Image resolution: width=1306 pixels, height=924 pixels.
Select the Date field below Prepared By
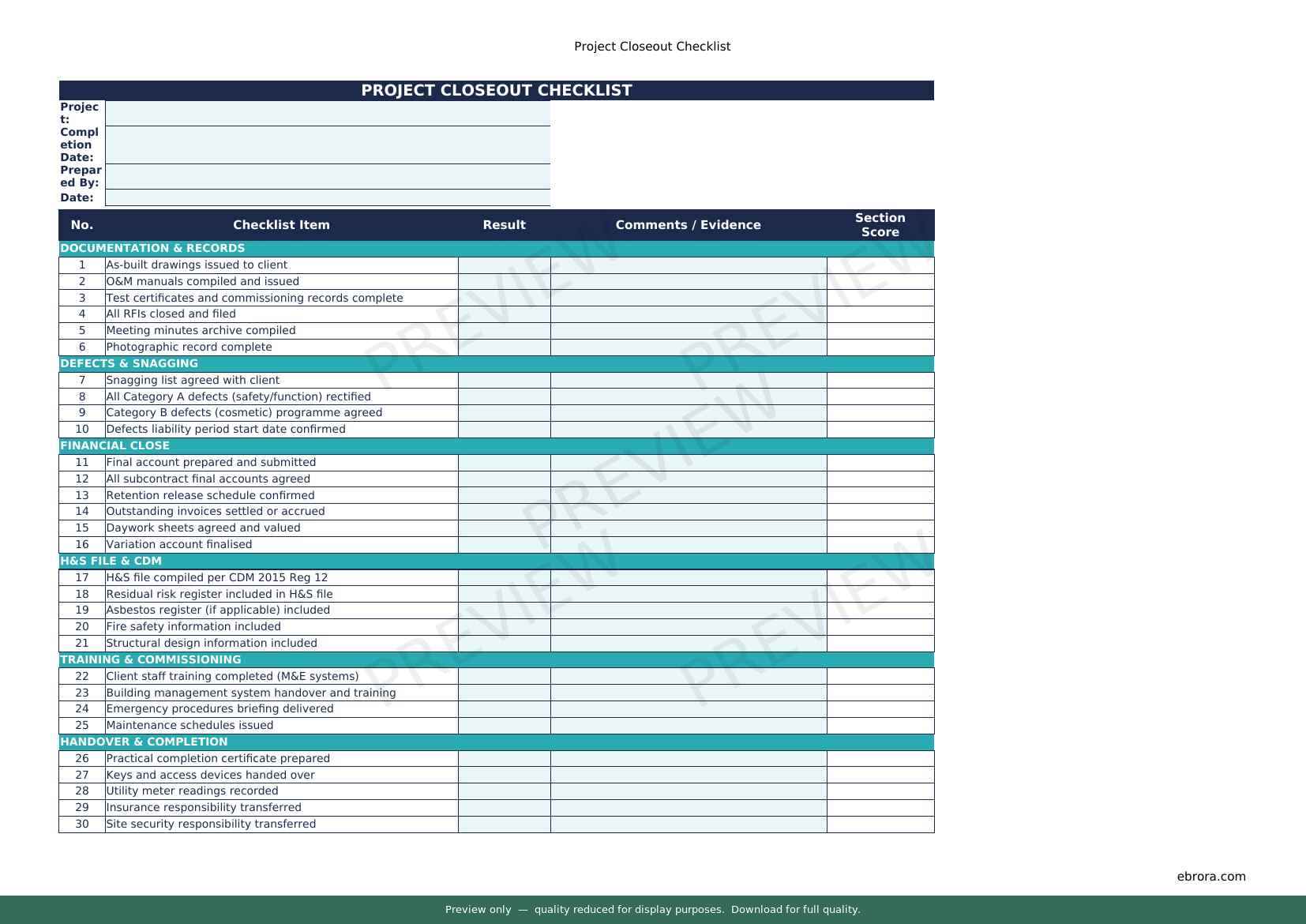coord(328,197)
